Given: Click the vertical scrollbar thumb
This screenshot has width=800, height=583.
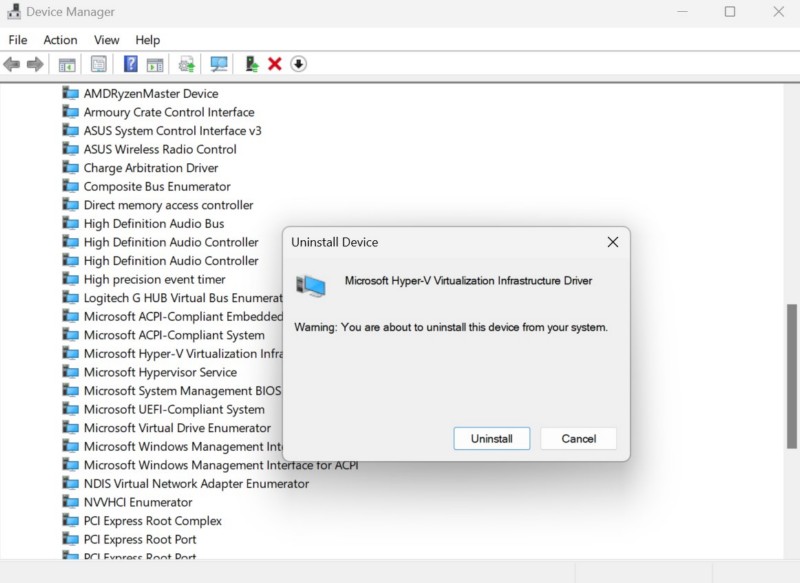Looking at the screenshot, I should tap(791, 376).
